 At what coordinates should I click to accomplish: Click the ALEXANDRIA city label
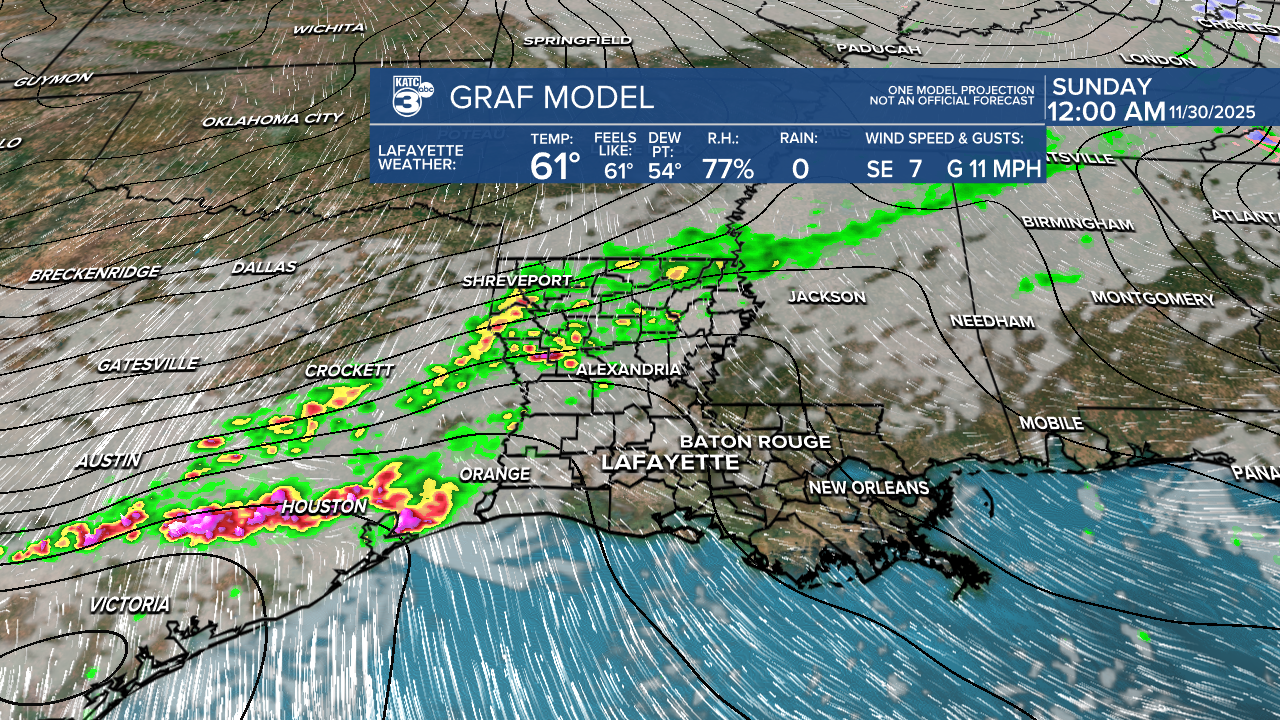[628, 369]
